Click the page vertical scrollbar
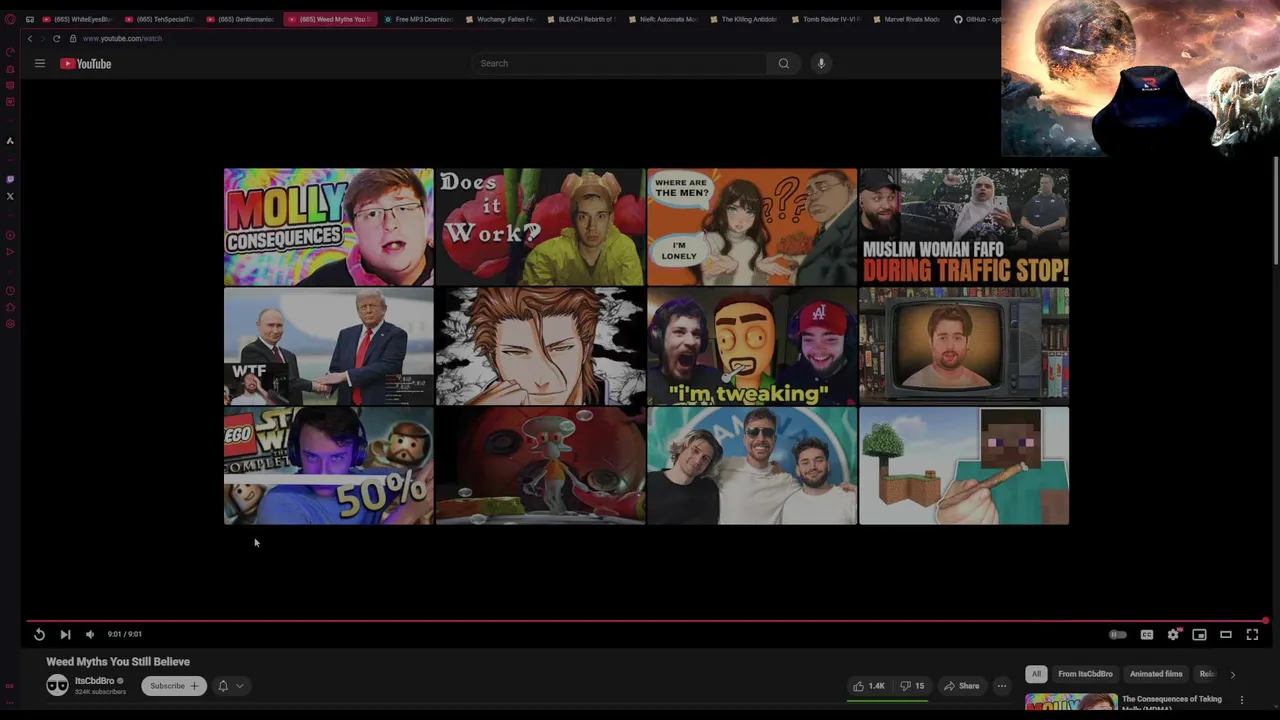This screenshot has height=720, width=1280. [x=1276, y=210]
